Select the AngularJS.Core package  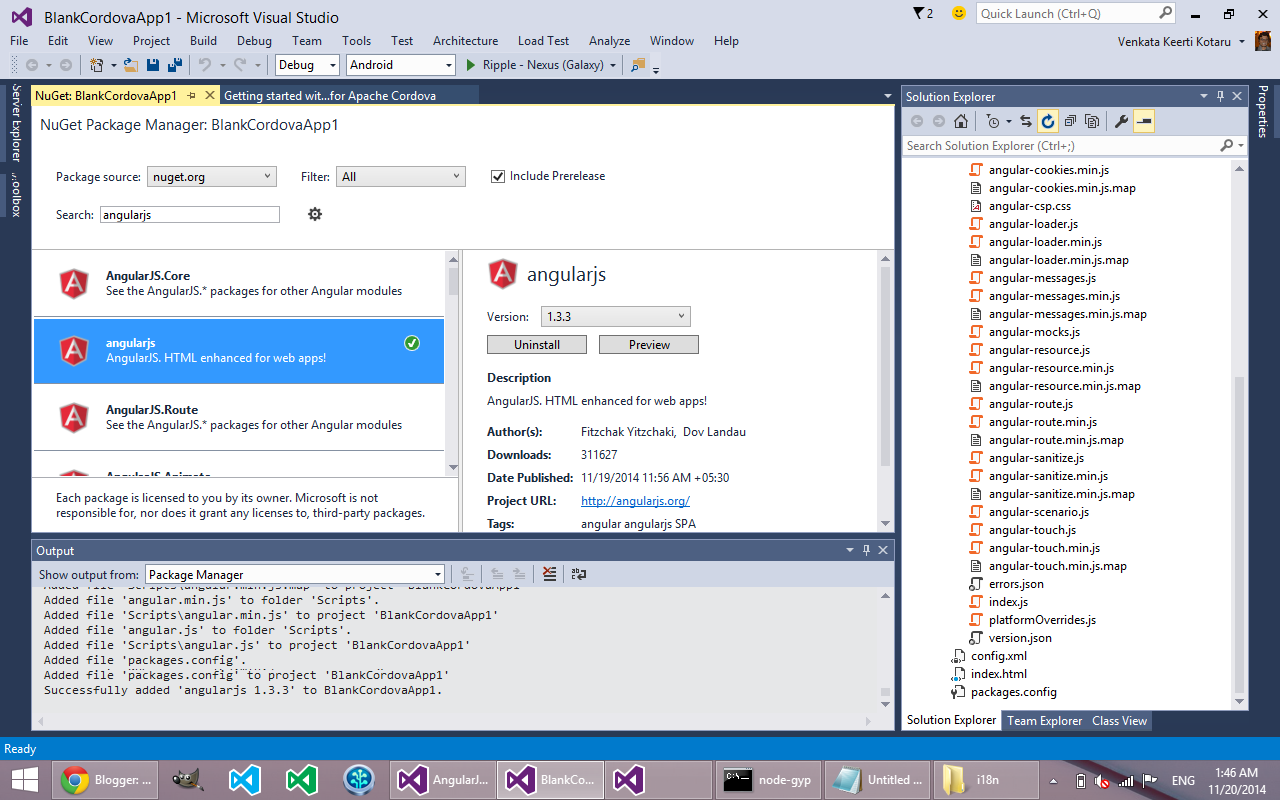point(239,283)
